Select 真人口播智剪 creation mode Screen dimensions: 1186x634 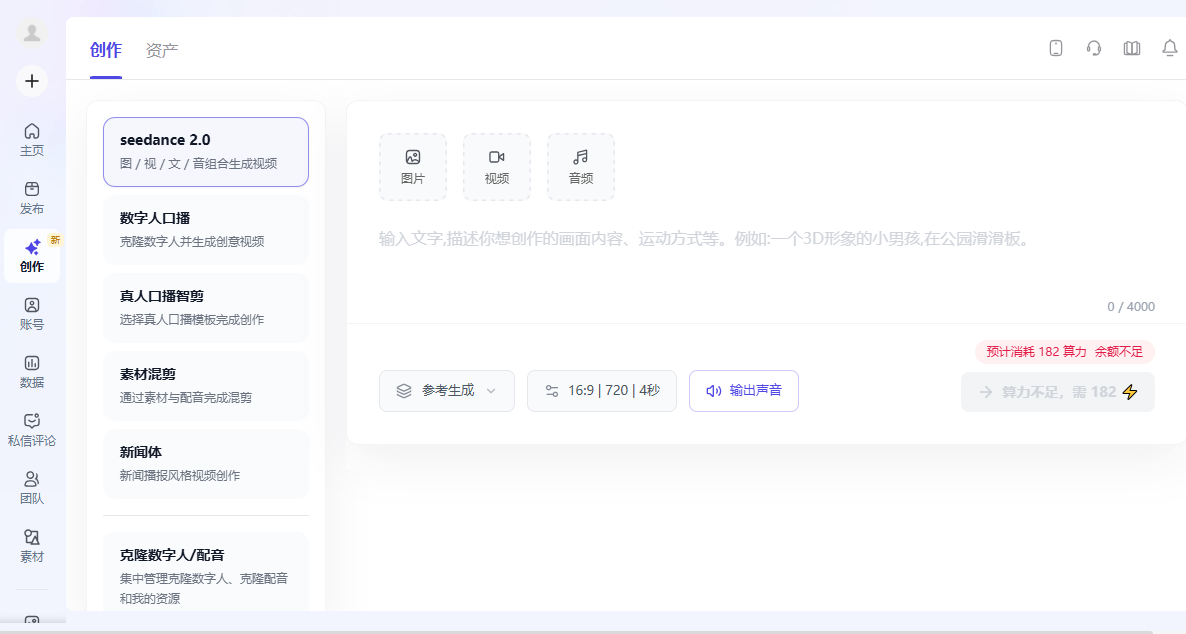point(206,308)
